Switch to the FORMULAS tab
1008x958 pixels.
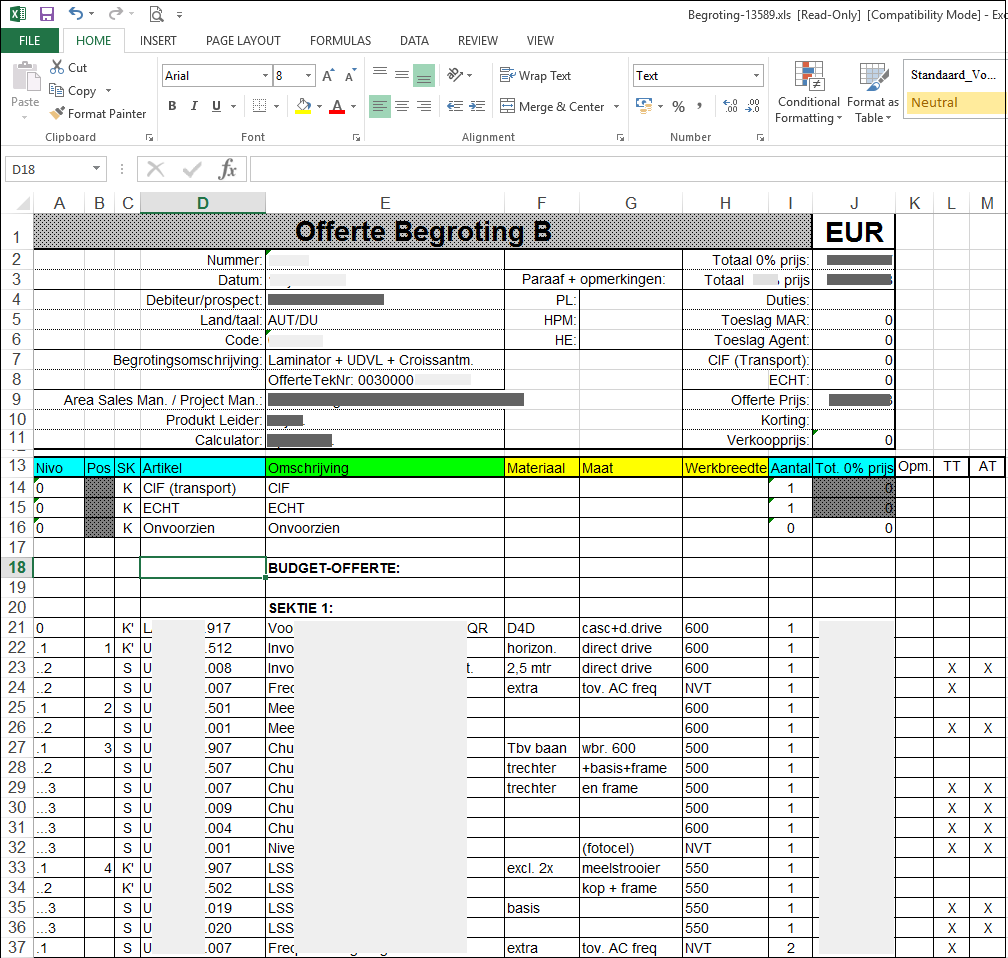(340, 41)
